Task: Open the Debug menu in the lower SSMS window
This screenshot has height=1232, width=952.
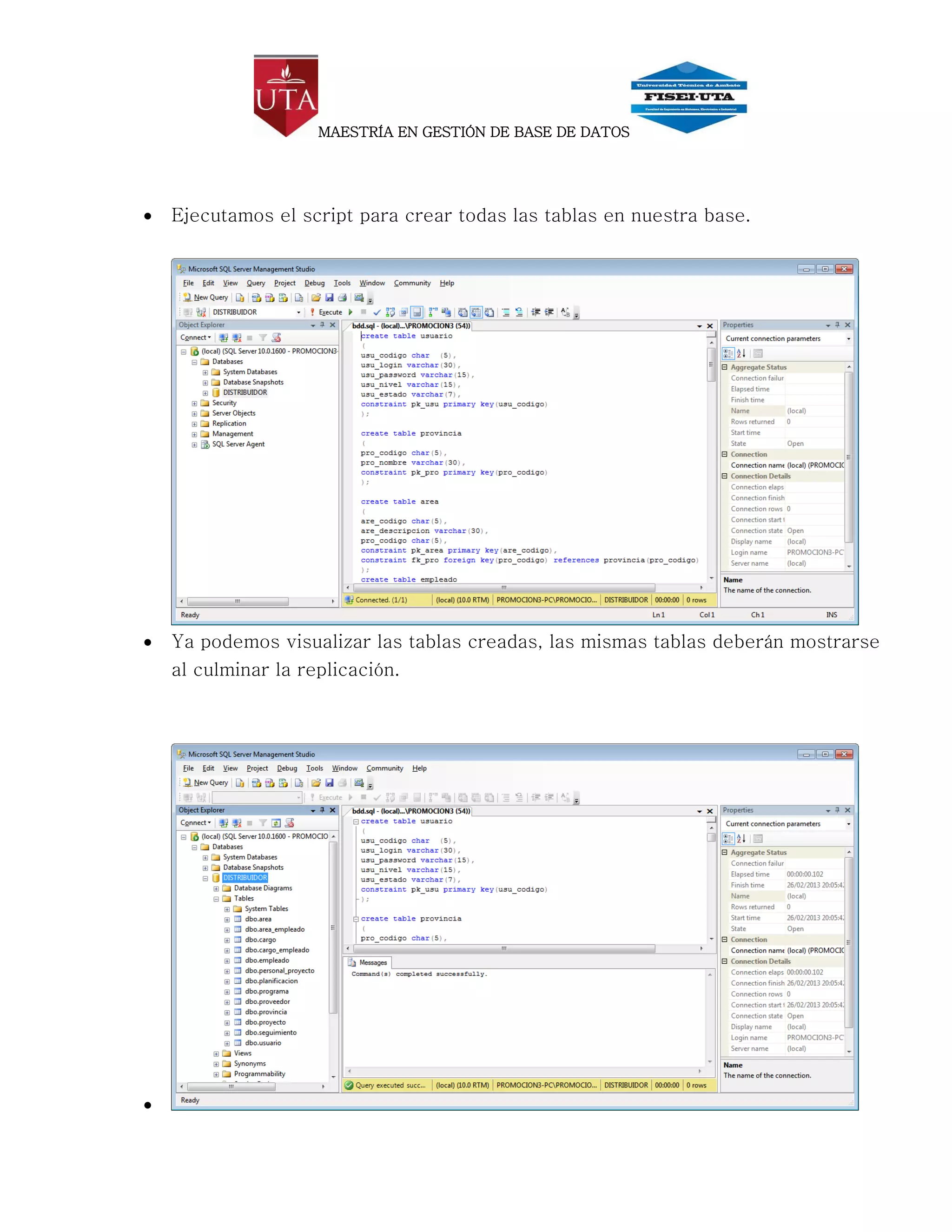Action: pos(287,768)
